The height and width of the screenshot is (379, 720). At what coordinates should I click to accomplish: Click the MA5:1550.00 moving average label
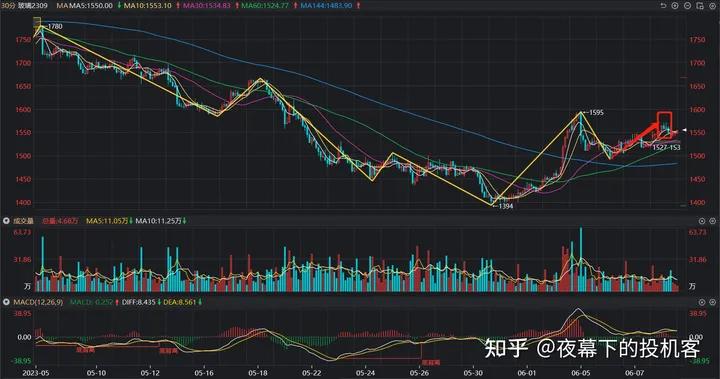(x=90, y=6)
